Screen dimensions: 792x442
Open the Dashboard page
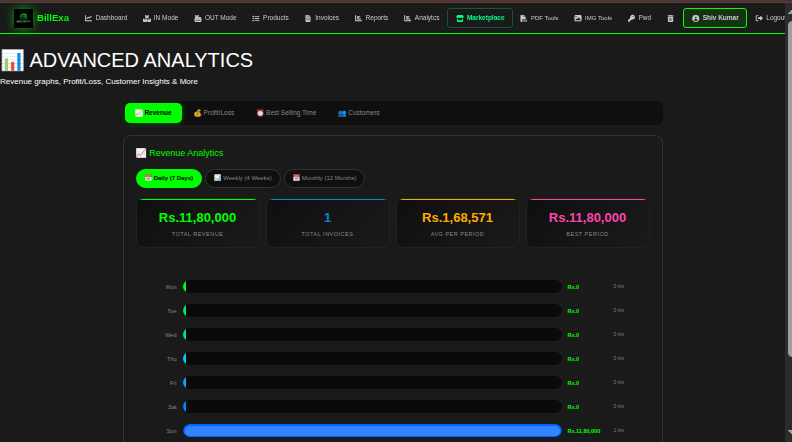[106, 18]
